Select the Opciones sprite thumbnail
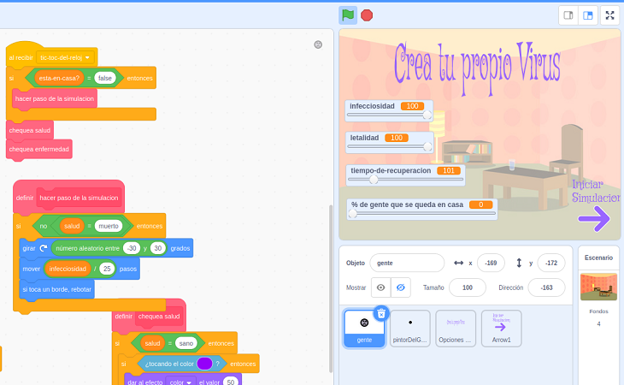624x385 pixels. (455, 328)
